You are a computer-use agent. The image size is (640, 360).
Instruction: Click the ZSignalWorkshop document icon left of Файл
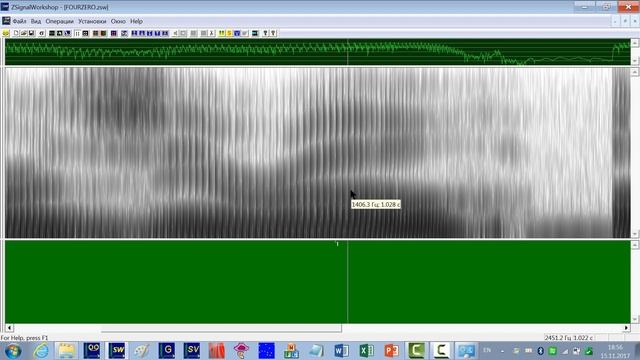(x=6, y=21)
